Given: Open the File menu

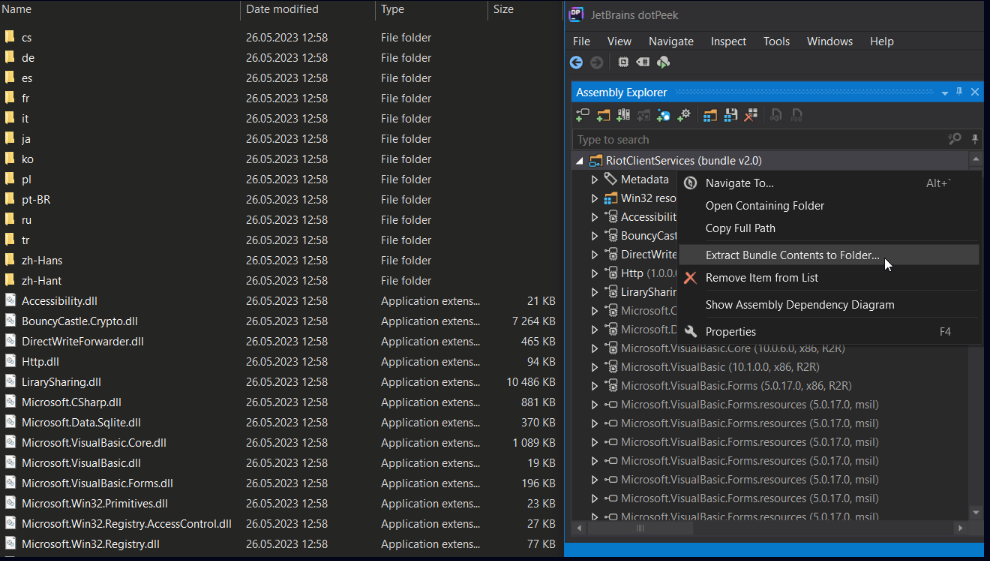Looking at the screenshot, I should 581,41.
